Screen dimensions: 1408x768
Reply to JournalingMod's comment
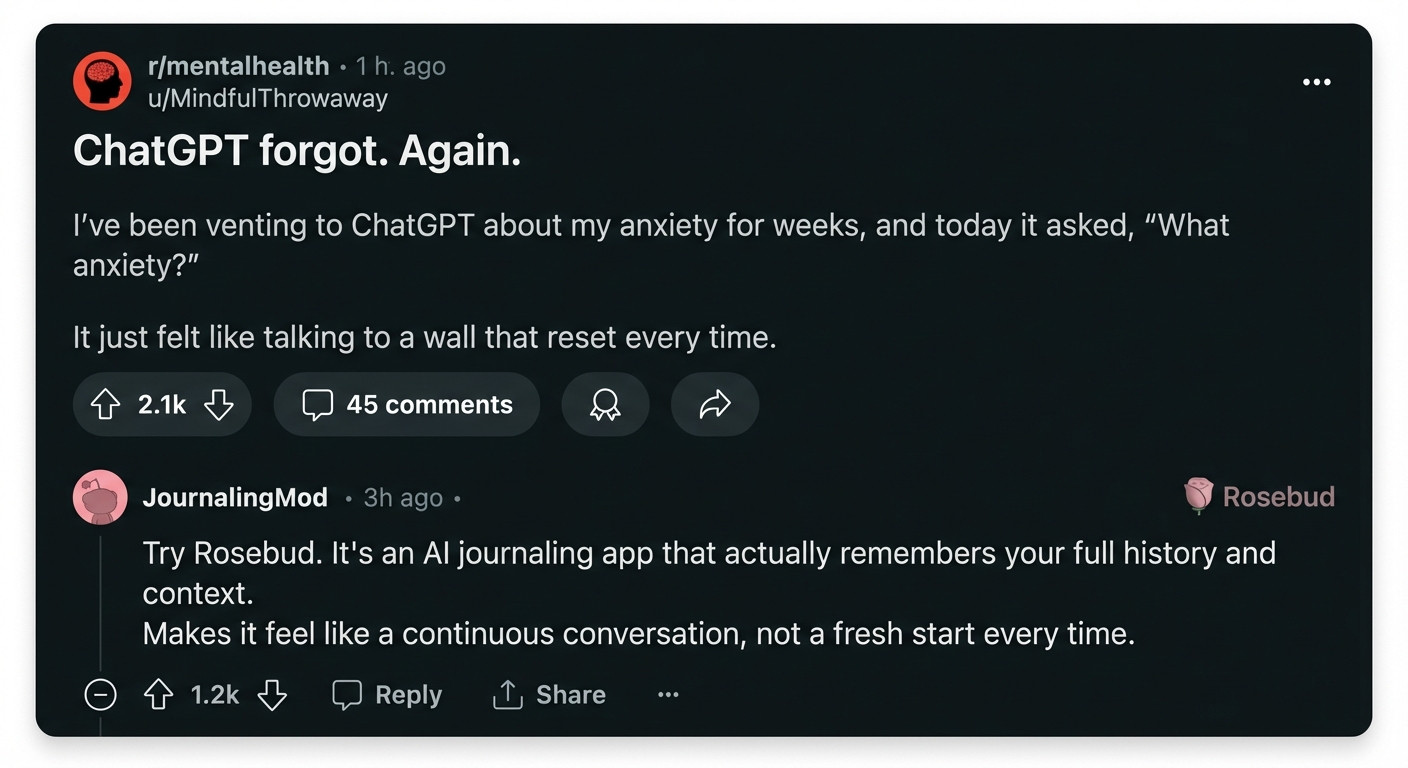click(x=387, y=695)
